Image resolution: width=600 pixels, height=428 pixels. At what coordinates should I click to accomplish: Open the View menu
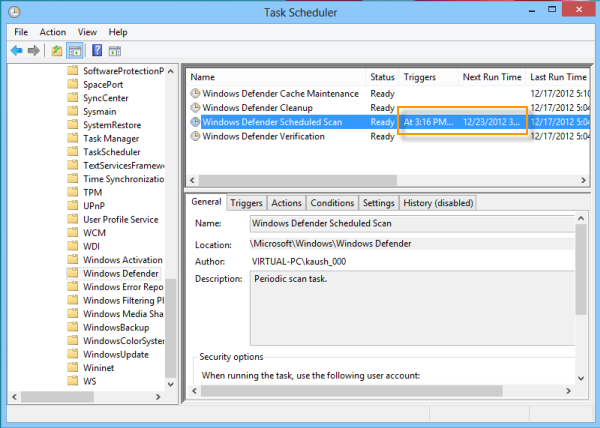[87, 32]
